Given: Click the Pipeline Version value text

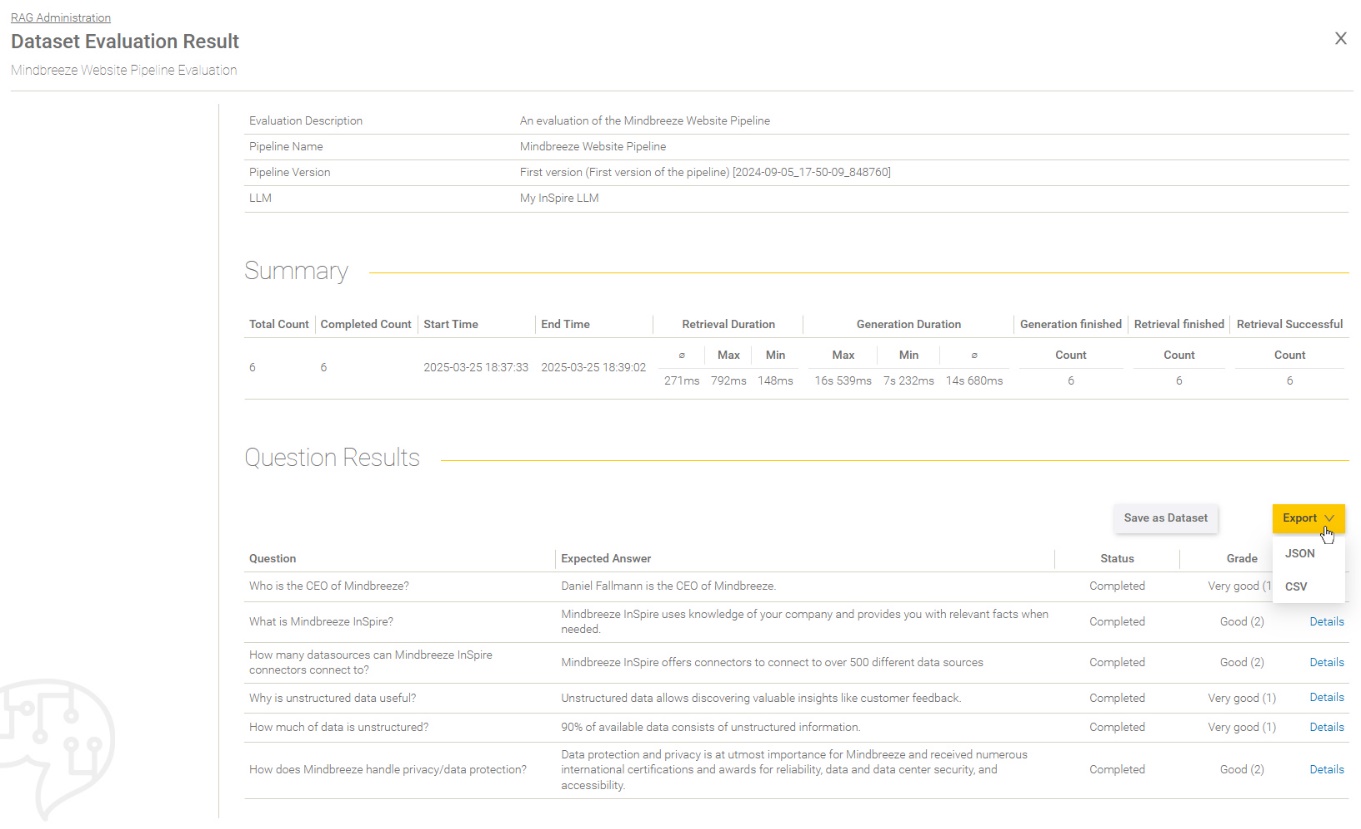Looking at the screenshot, I should point(705,172).
